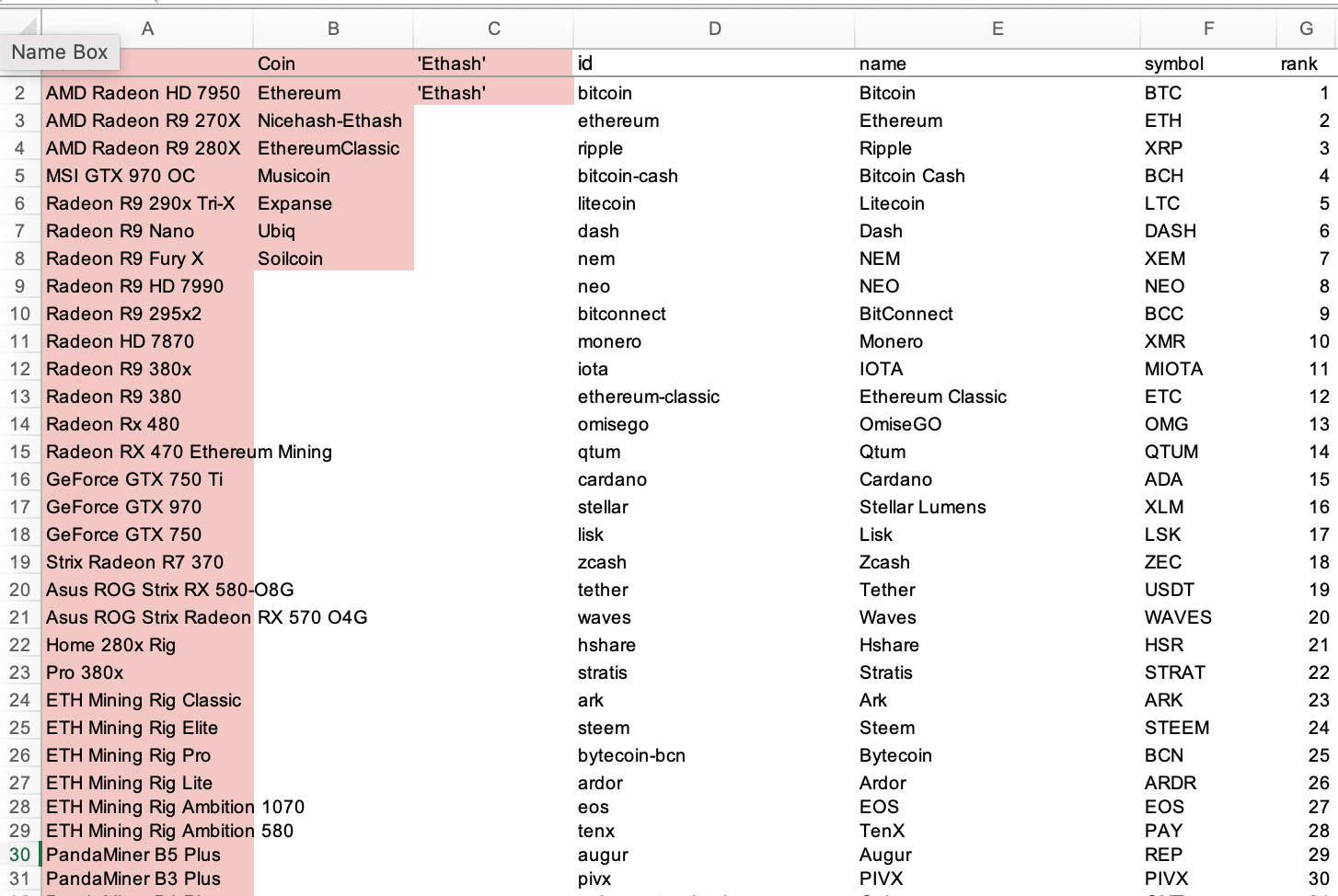Select cell 'Musicoin'
This screenshot has height=896, width=1338.
click(333, 176)
